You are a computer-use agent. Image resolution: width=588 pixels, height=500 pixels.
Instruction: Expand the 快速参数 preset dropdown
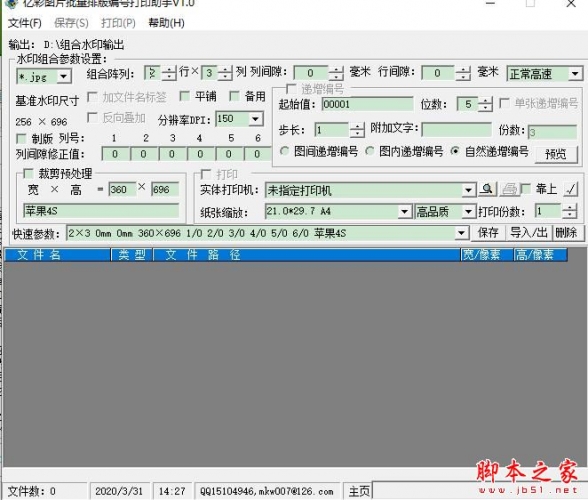[x=461, y=233]
